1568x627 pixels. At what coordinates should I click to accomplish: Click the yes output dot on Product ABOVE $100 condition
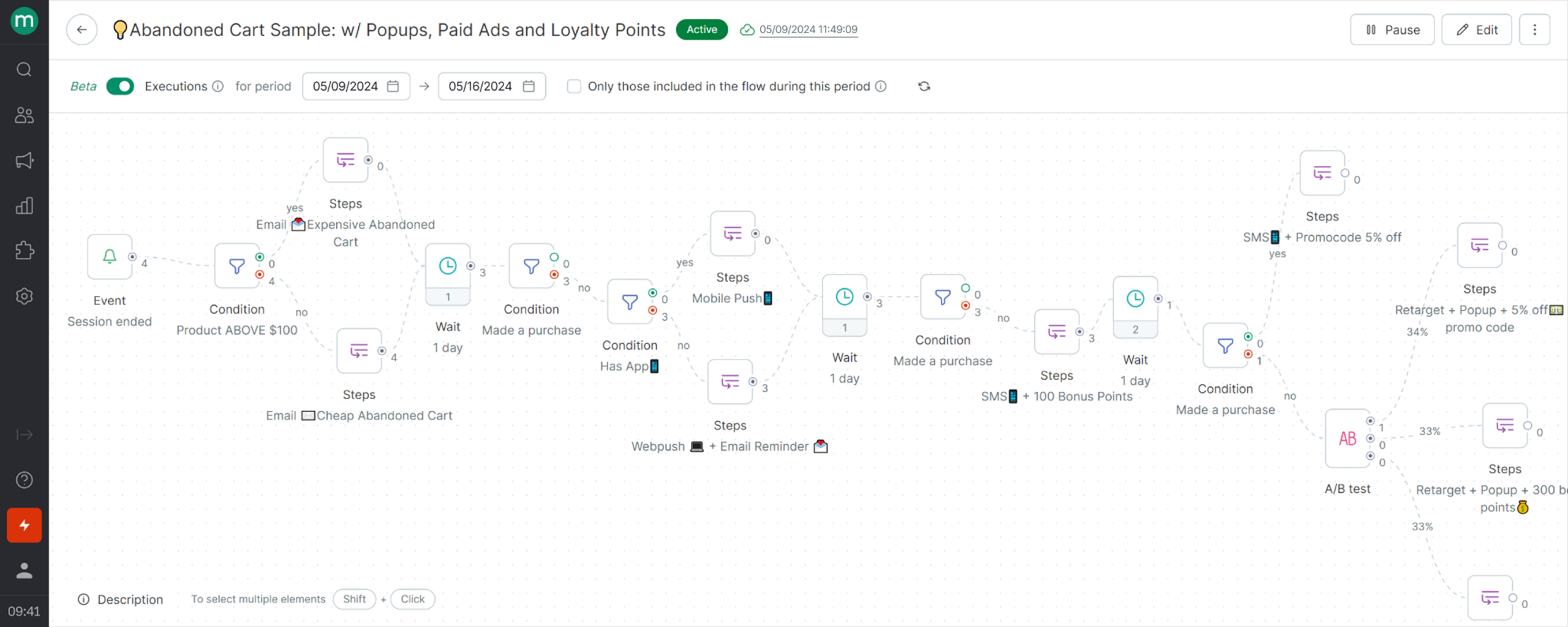pos(258,256)
